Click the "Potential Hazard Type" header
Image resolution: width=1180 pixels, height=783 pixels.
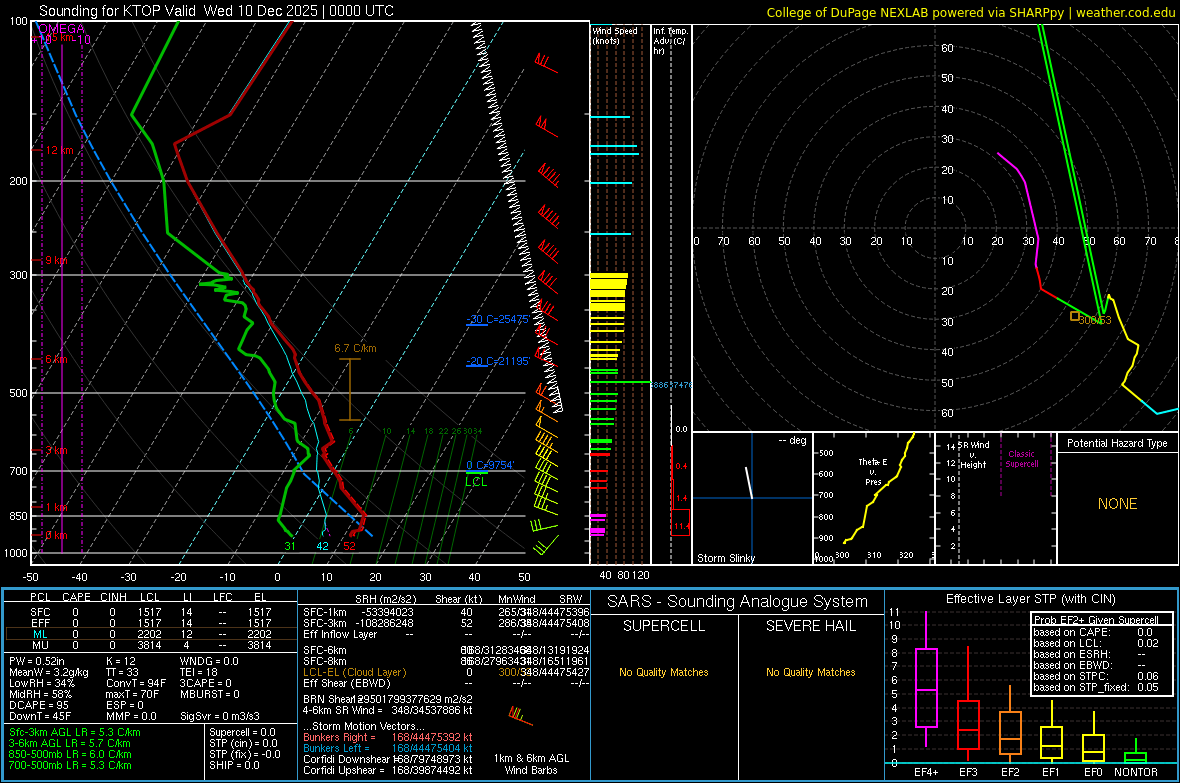pyautogui.click(x=1117, y=443)
